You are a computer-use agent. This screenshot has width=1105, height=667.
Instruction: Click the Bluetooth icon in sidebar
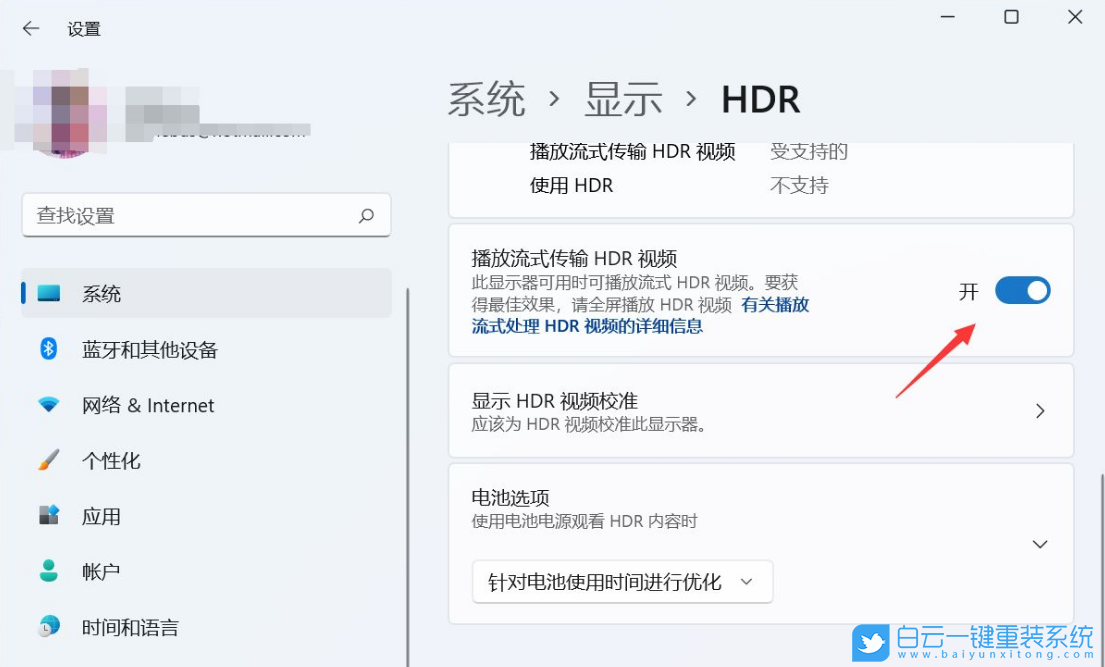pyautogui.click(x=49, y=349)
